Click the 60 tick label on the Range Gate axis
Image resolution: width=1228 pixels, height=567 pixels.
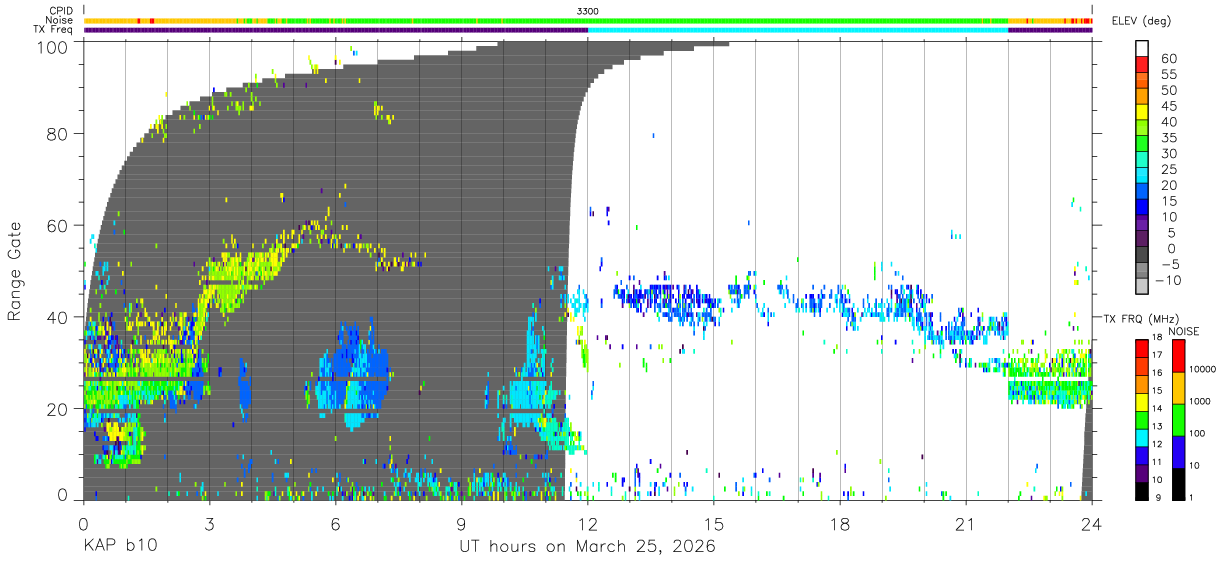tap(57, 225)
